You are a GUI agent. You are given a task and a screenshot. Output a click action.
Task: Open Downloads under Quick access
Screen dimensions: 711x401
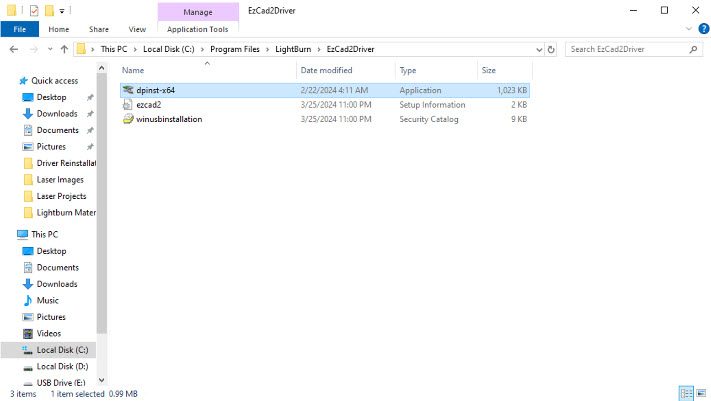click(x=57, y=113)
